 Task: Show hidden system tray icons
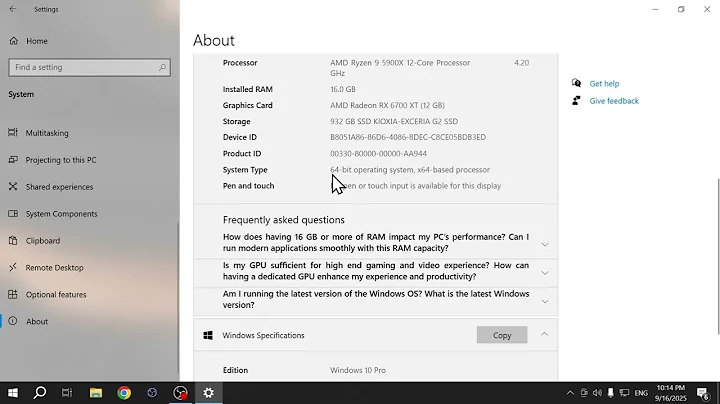coord(570,393)
